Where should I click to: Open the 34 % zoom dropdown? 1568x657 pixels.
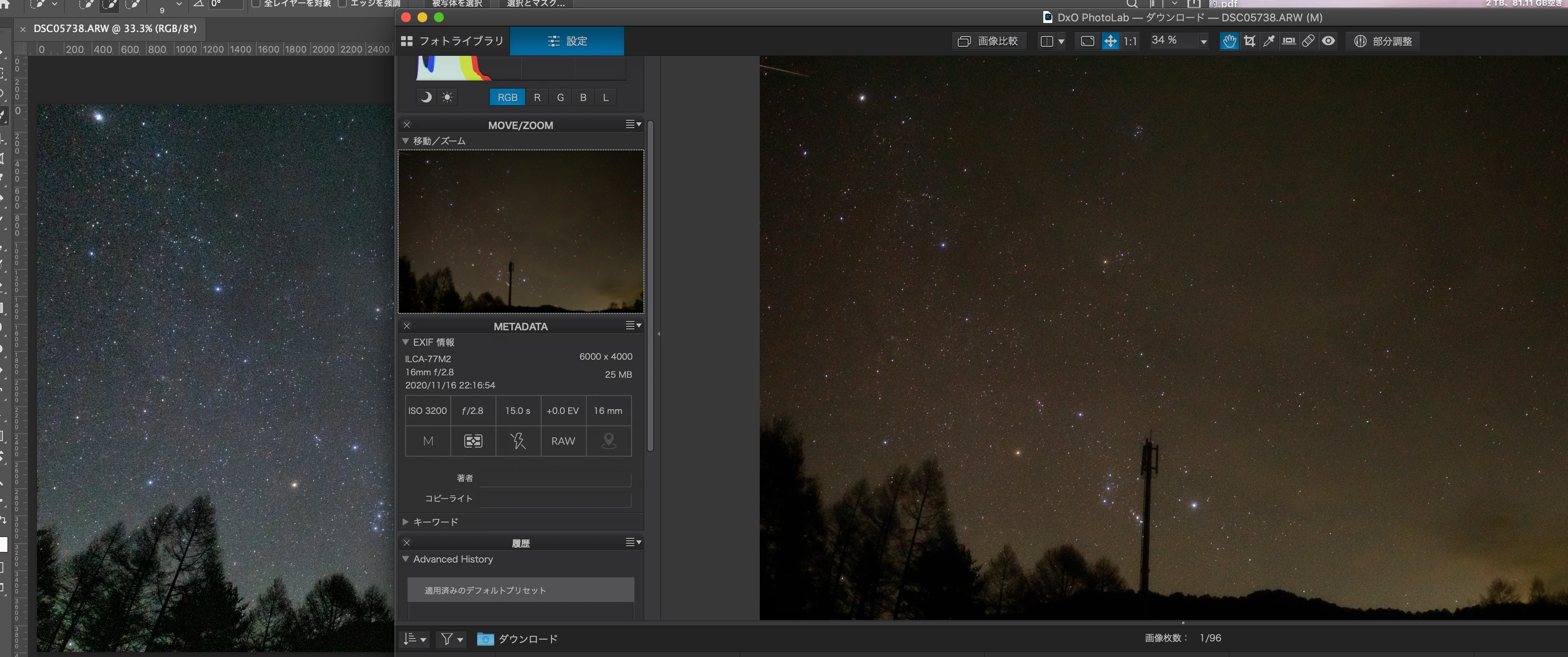pyautogui.click(x=1204, y=41)
